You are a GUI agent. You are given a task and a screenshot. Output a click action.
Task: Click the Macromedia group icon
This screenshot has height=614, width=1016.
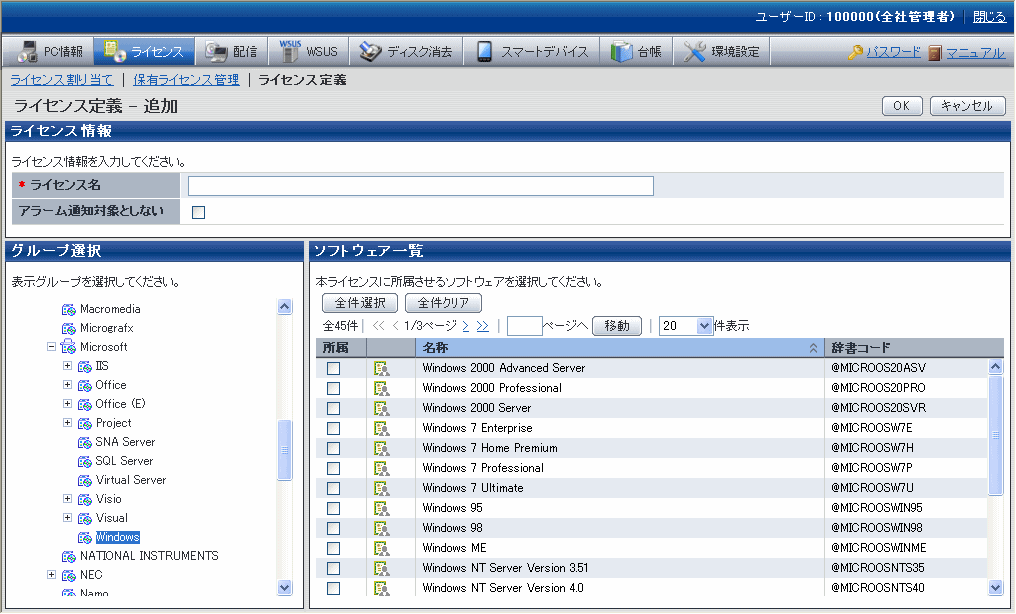(x=69, y=310)
